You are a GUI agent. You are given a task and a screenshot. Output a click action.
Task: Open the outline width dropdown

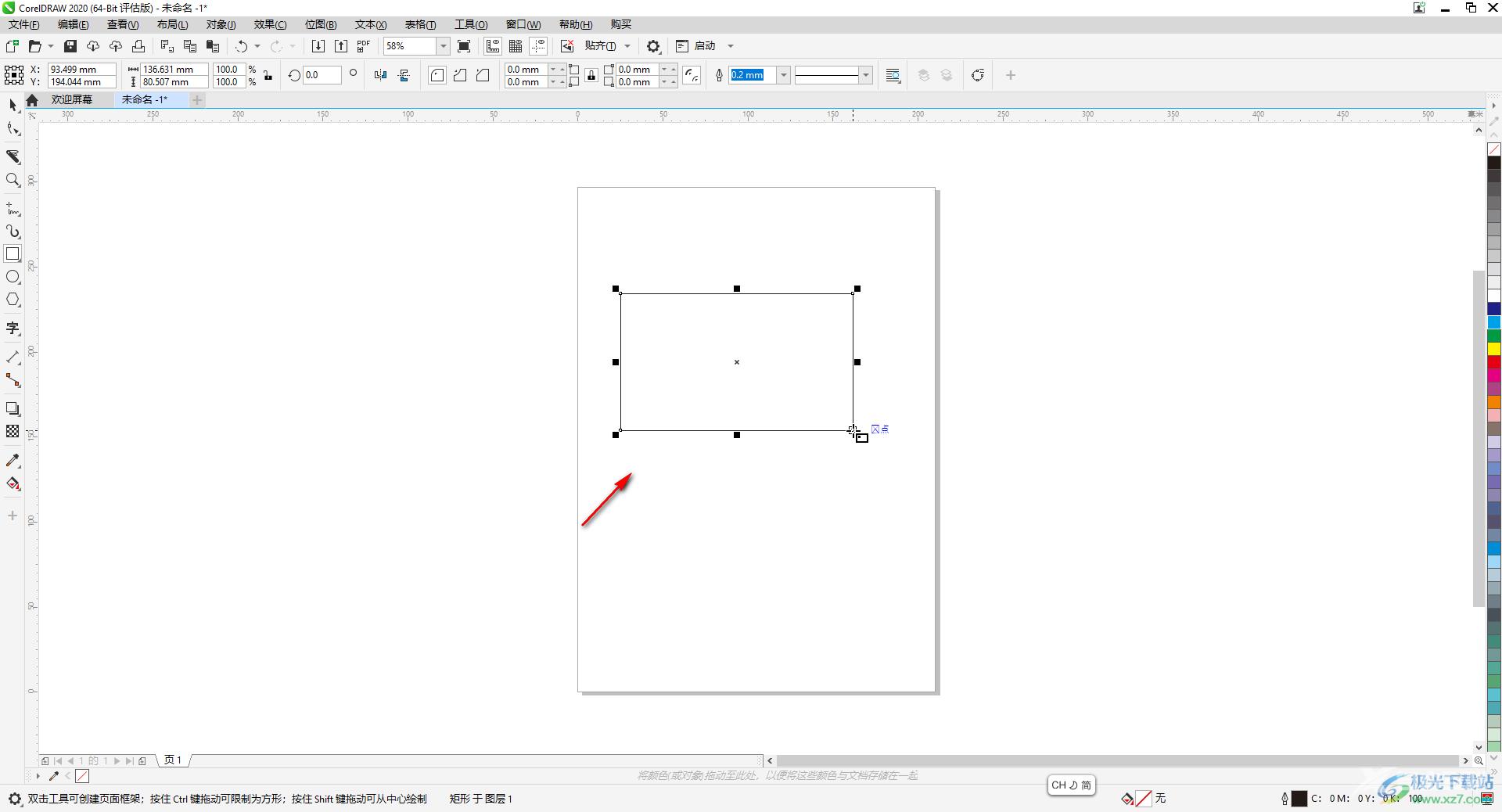tap(783, 75)
